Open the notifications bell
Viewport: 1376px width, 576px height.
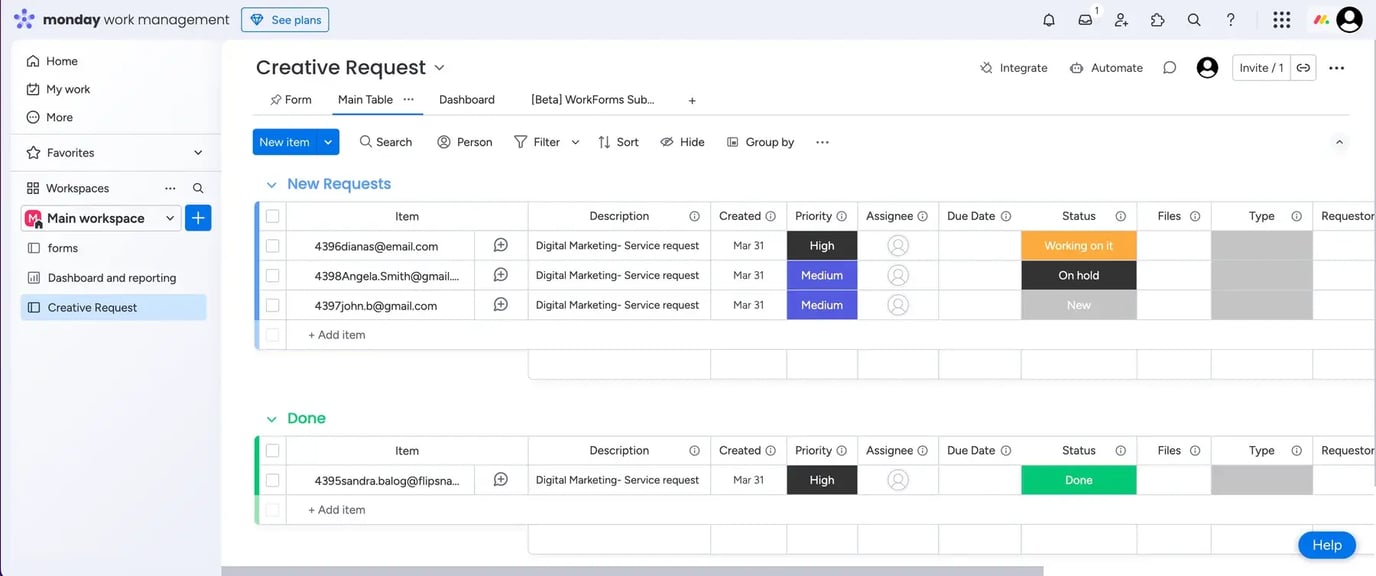[1049, 20]
